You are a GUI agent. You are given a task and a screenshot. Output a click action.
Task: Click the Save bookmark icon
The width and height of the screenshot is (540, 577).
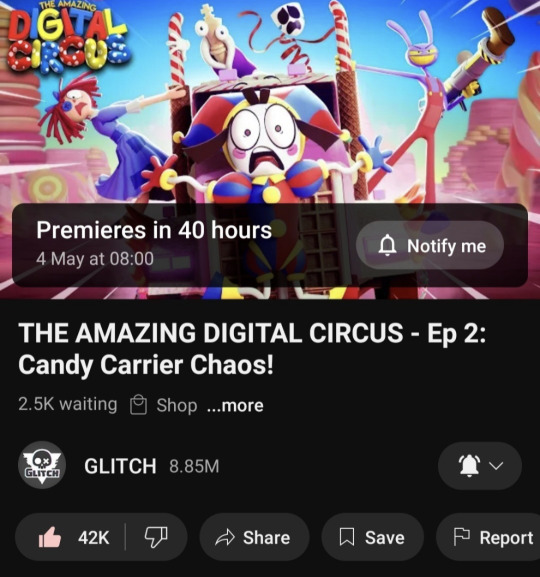pyautogui.click(x=346, y=537)
